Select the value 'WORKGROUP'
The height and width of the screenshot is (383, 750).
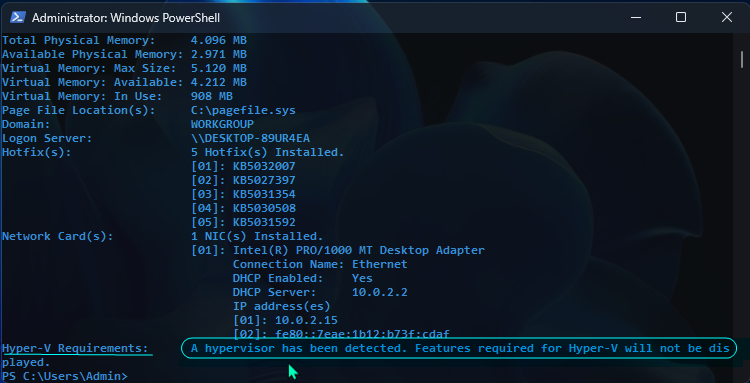pos(222,124)
